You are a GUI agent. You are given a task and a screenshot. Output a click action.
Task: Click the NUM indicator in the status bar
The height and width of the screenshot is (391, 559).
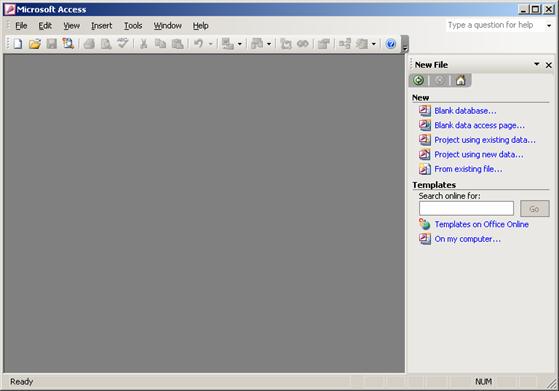483,382
